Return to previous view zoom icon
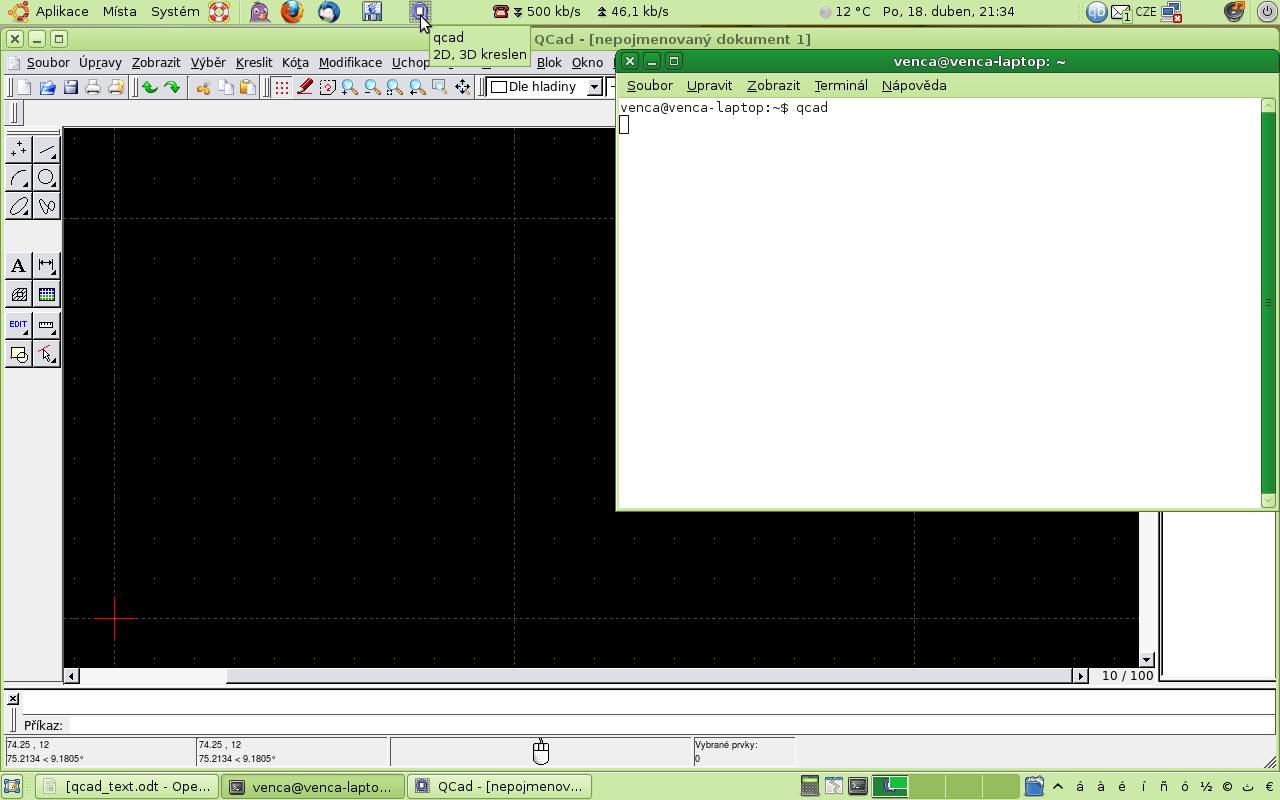The image size is (1280, 800). tap(417, 87)
